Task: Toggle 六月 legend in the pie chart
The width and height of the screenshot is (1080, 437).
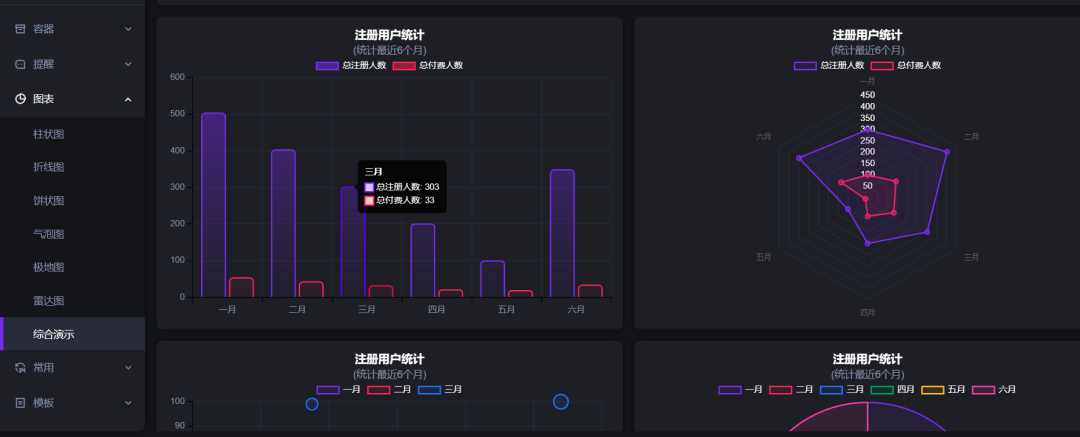Action: tap(995, 389)
